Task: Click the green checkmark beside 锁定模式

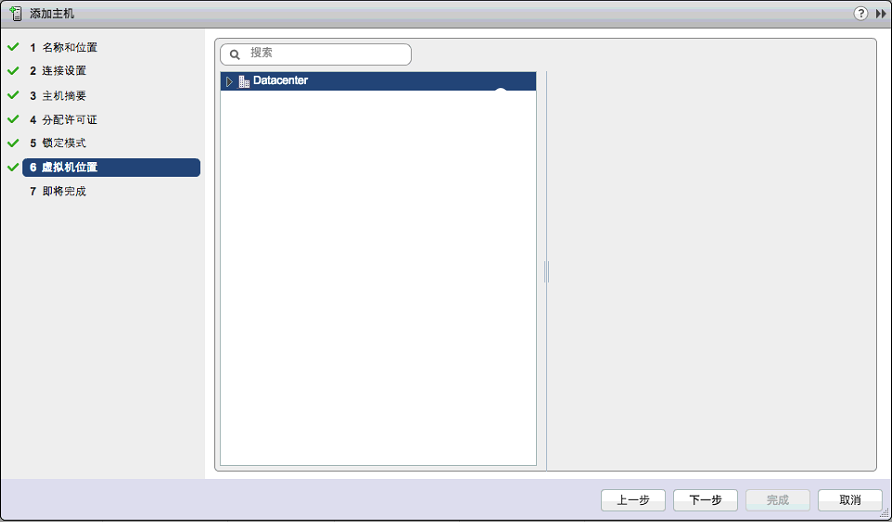Action: (x=13, y=143)
